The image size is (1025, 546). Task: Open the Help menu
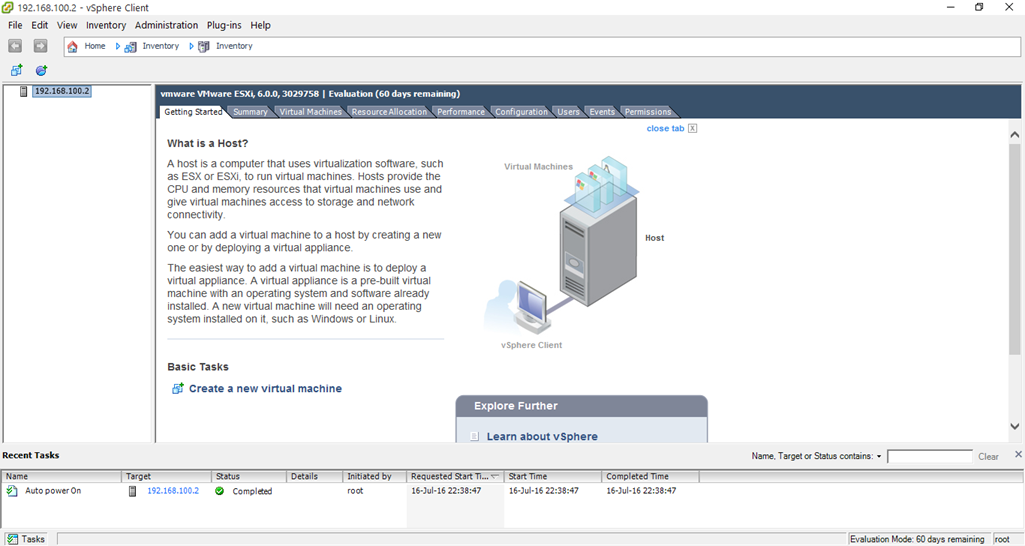(260, 25)
